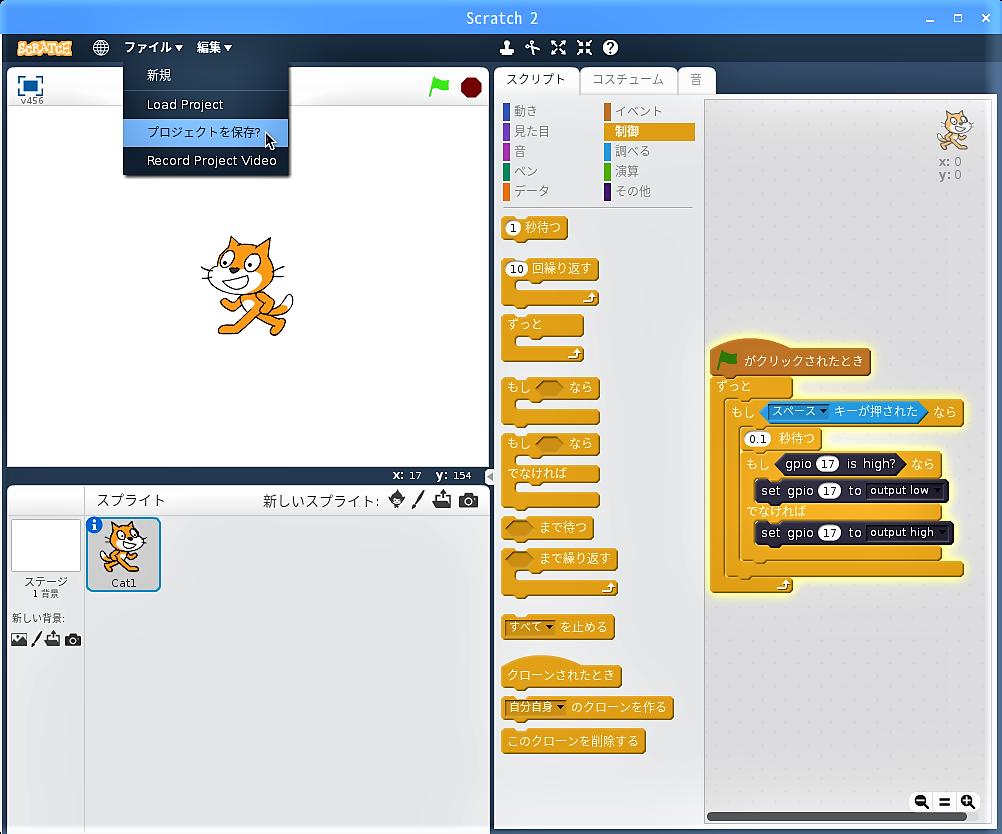
Task: Click the Scratch logo
Action: click(44, 48)
